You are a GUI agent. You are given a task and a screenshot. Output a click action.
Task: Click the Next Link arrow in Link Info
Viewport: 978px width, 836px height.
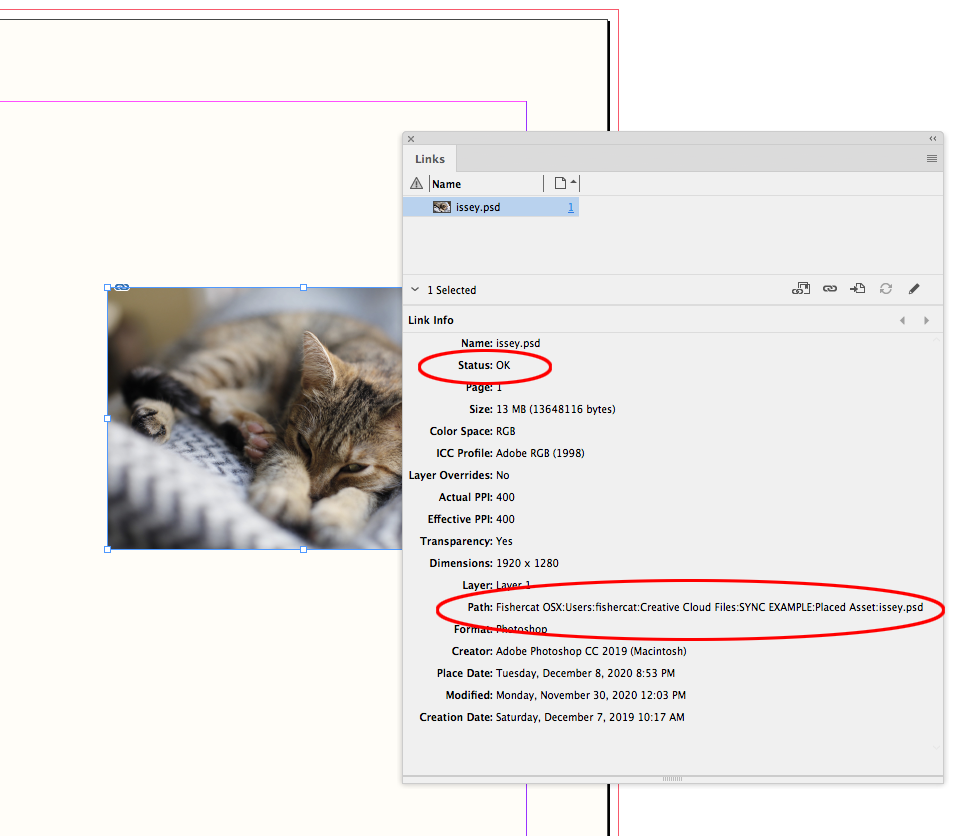[x=926, y=320]
